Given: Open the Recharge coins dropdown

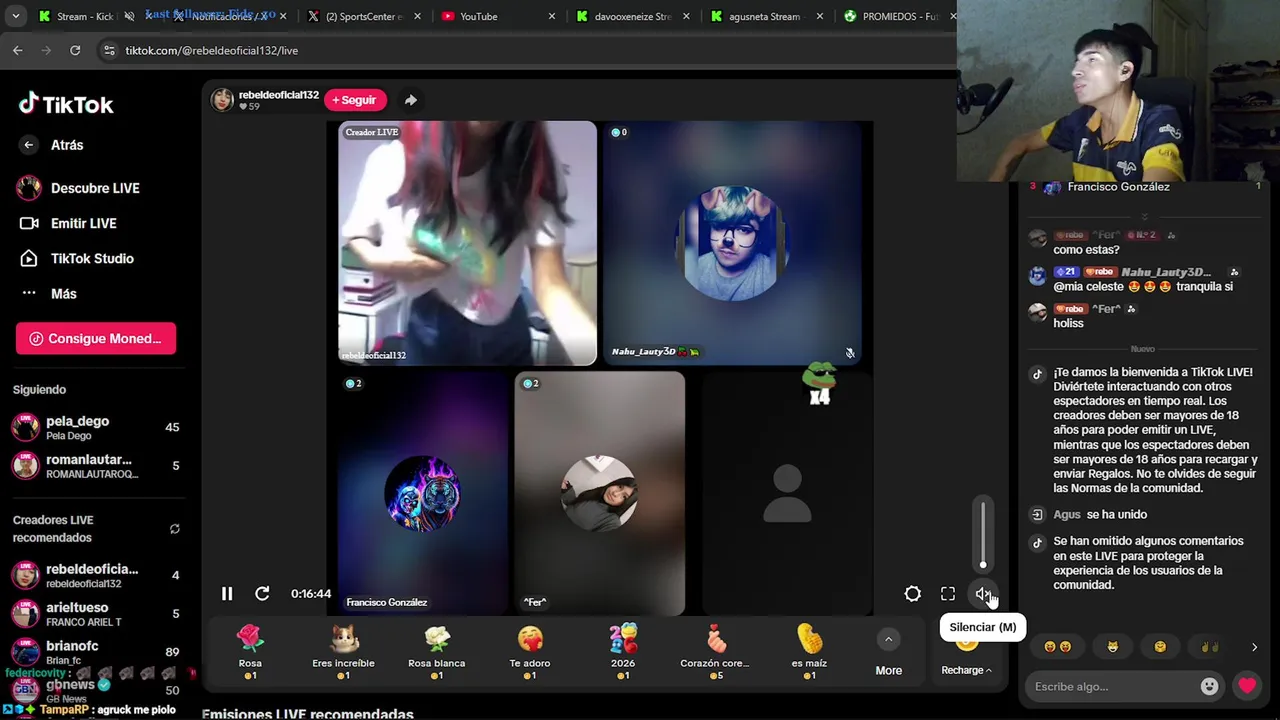Looking at the screenshot, I should [x=966, y=670].
